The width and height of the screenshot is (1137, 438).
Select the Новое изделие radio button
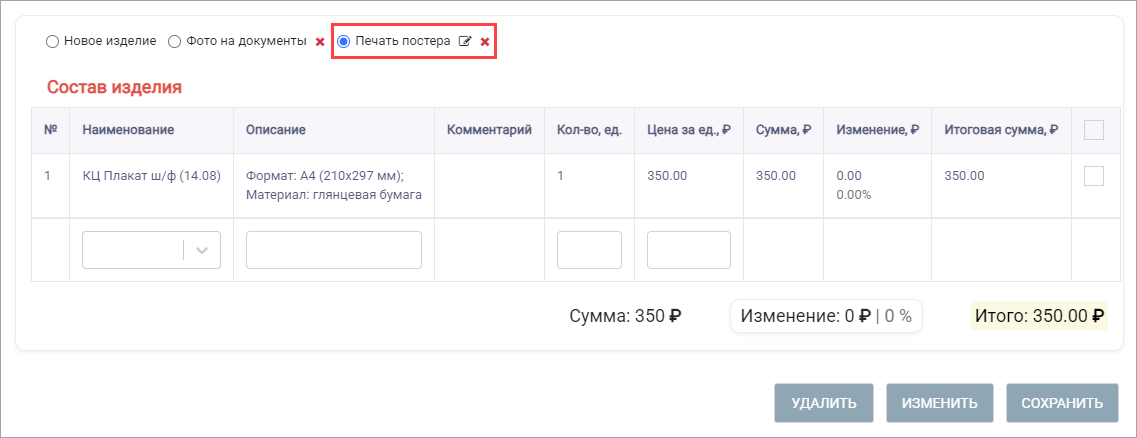[x=51, y=42]
